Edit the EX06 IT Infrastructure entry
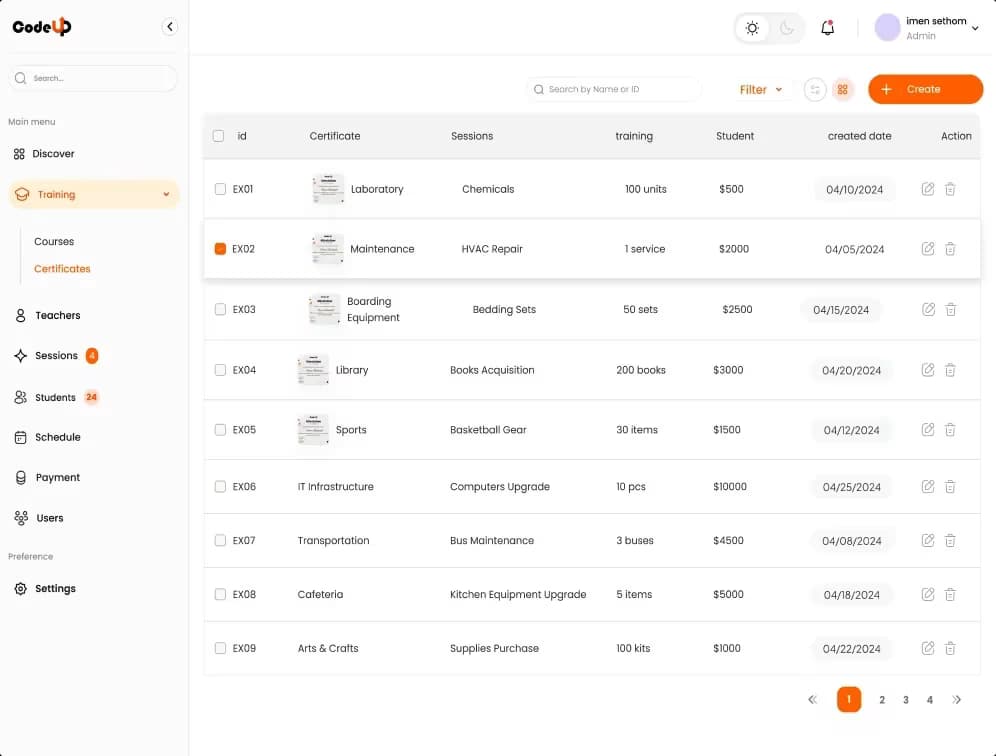 [928, 487]
